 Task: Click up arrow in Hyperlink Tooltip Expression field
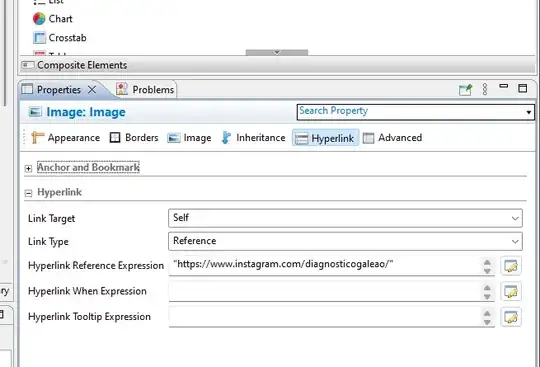(487, 314)
